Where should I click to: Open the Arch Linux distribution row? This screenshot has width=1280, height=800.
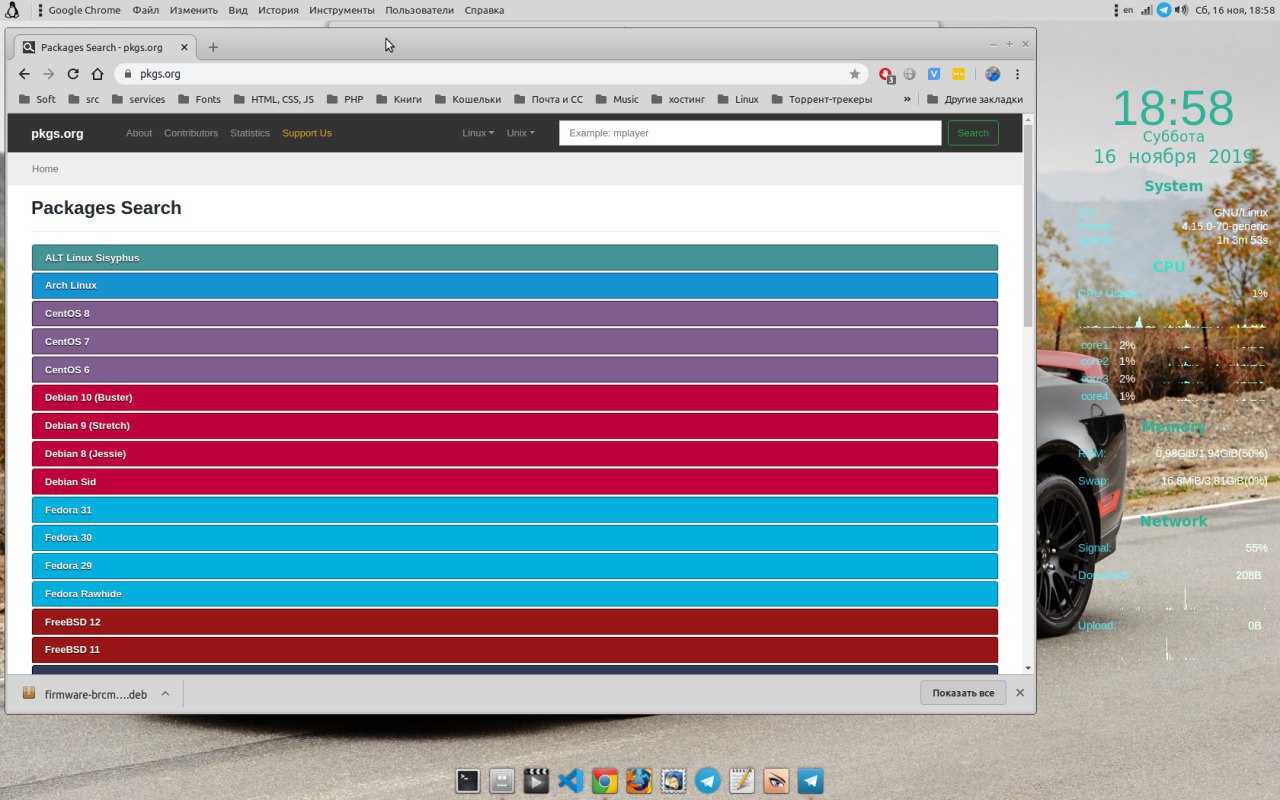pyautogui.click(x=515, y=286)
